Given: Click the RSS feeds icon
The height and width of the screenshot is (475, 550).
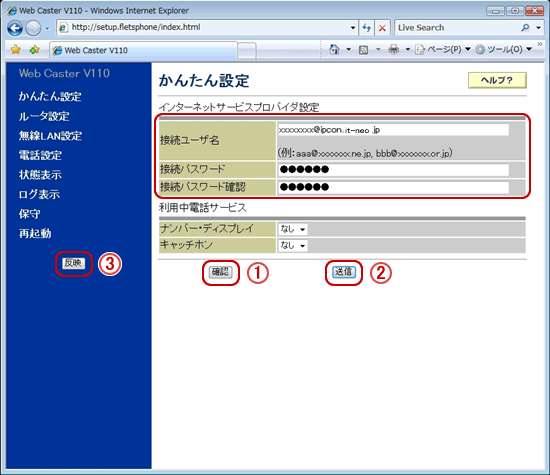Looking at the screenshot, I should [364, 50].
